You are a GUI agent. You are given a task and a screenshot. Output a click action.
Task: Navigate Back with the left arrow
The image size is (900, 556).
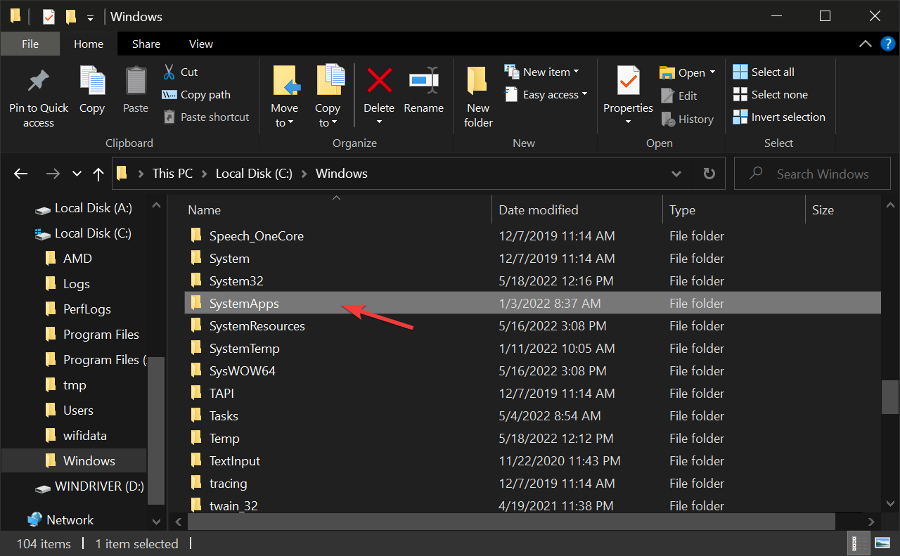point(21,173)
